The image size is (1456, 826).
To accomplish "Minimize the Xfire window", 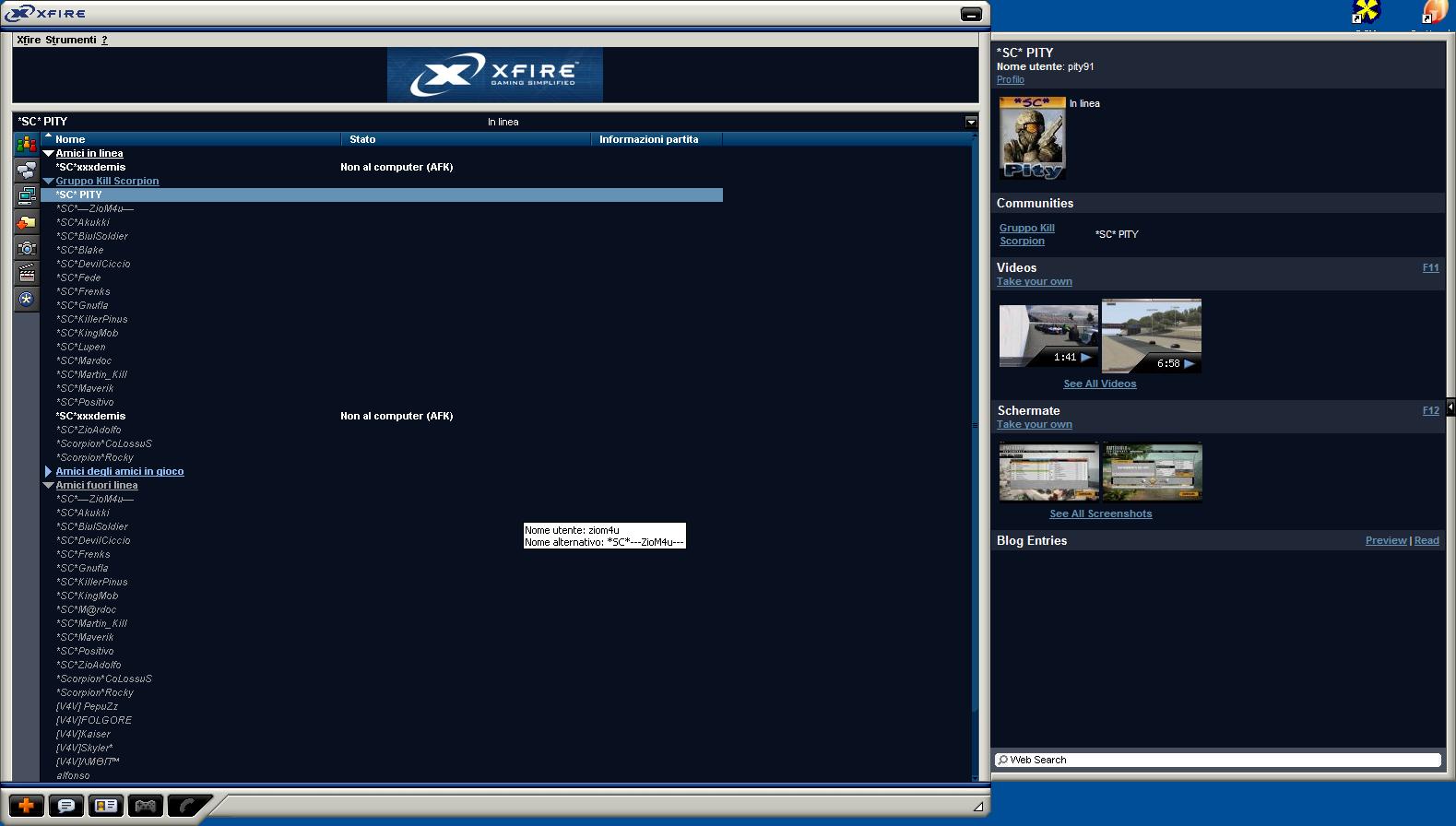I will 971,14.
